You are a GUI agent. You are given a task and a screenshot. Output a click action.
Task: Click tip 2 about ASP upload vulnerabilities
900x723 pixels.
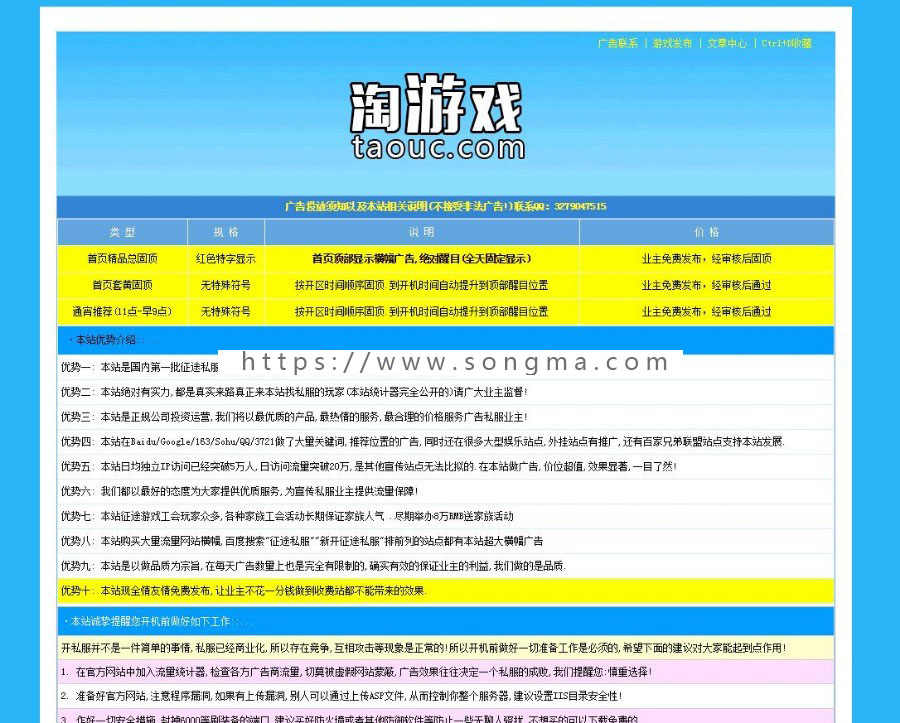tap(445, 696)
